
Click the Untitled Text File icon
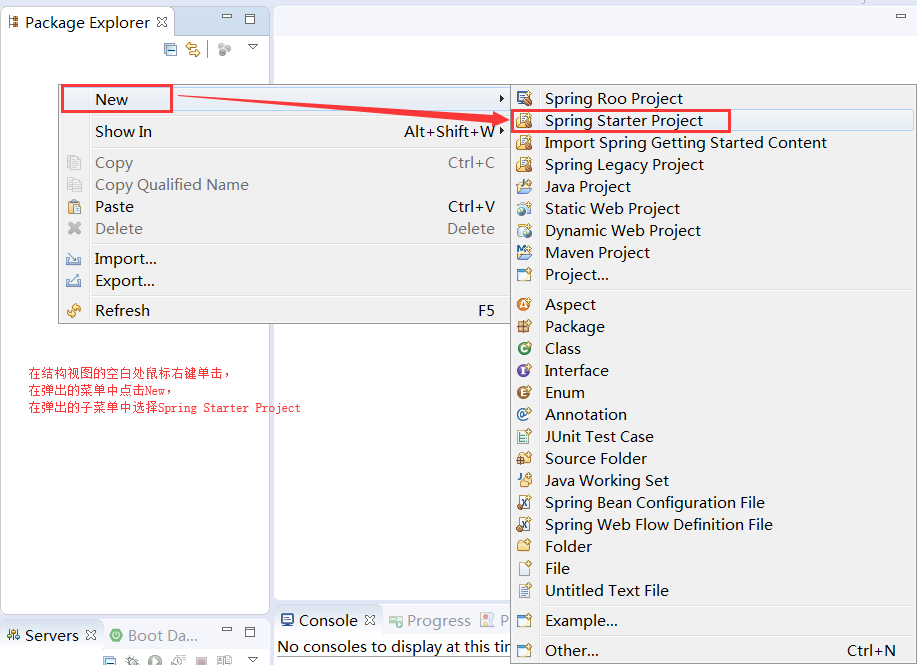(x=525, y=591)
